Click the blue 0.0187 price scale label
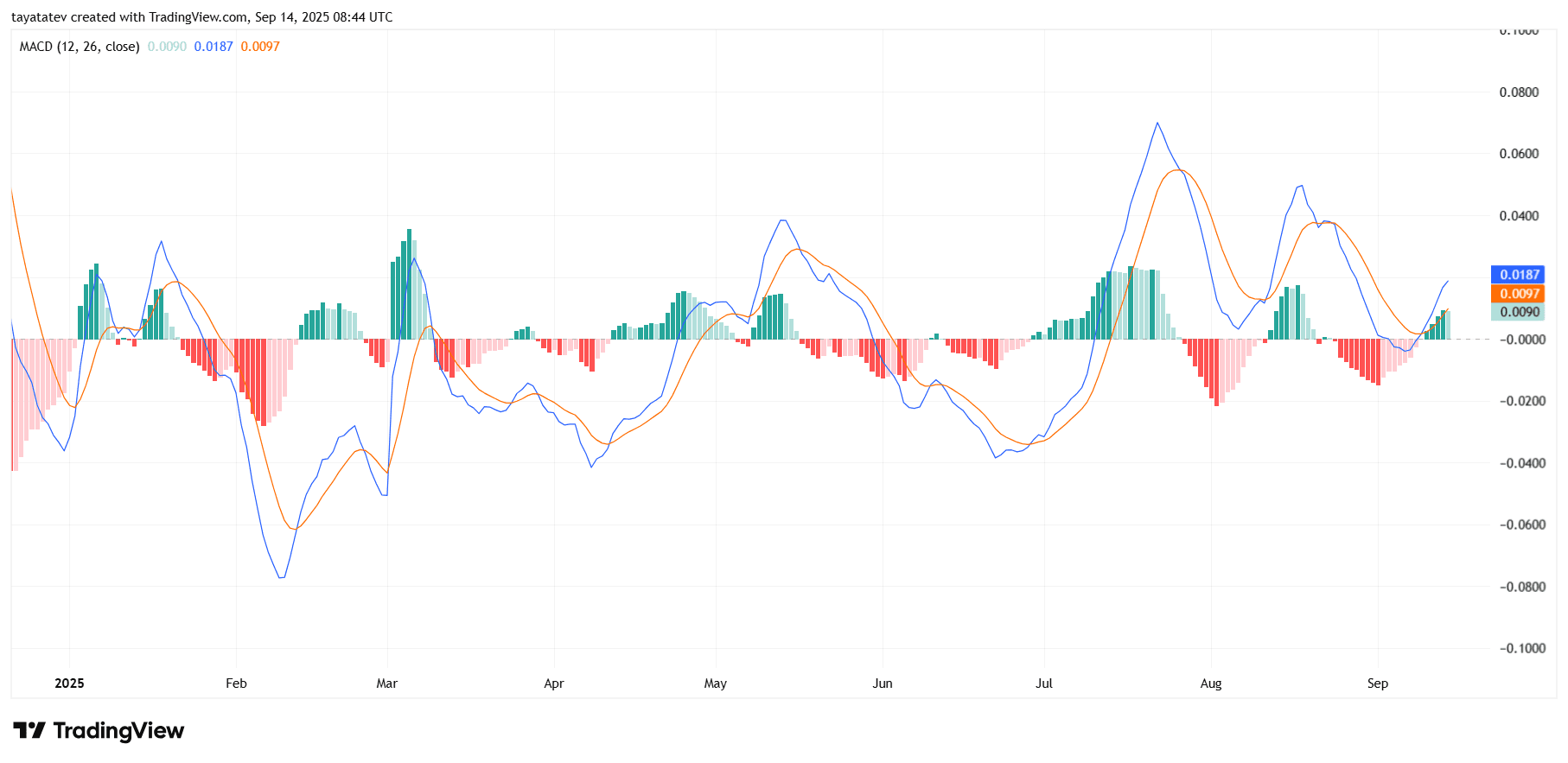1568x763 pixels. click(x=1518, y=275)
